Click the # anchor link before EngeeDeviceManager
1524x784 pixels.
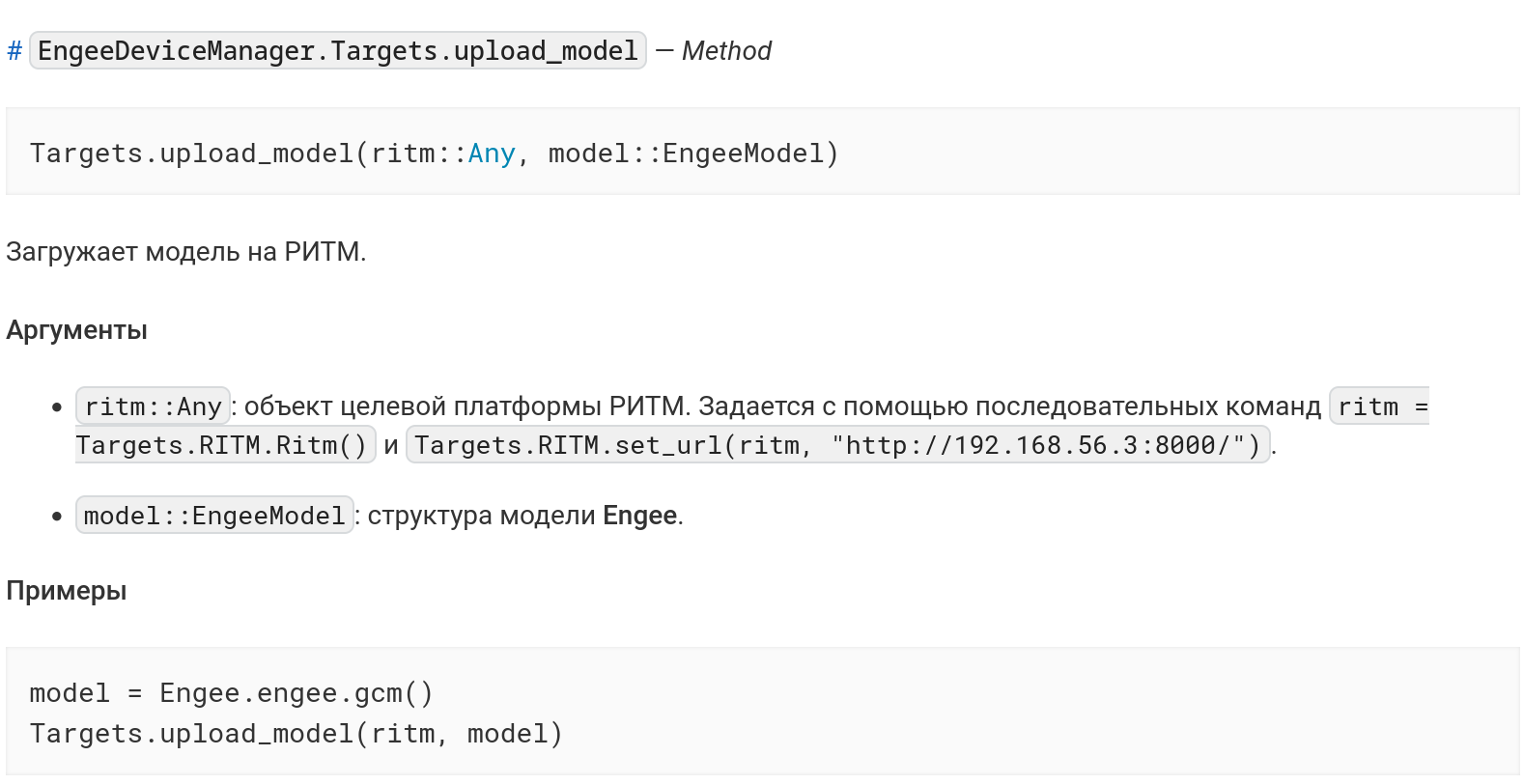tap(14, 51)
